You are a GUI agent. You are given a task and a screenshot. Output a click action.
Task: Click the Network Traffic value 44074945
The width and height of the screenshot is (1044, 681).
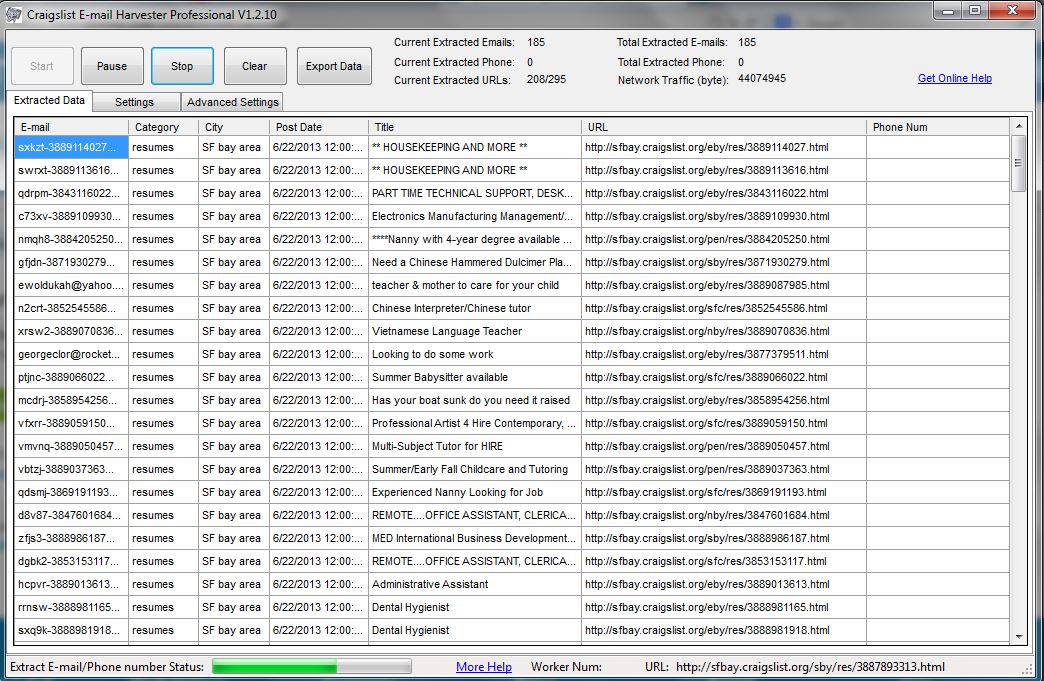coord(762,78)
